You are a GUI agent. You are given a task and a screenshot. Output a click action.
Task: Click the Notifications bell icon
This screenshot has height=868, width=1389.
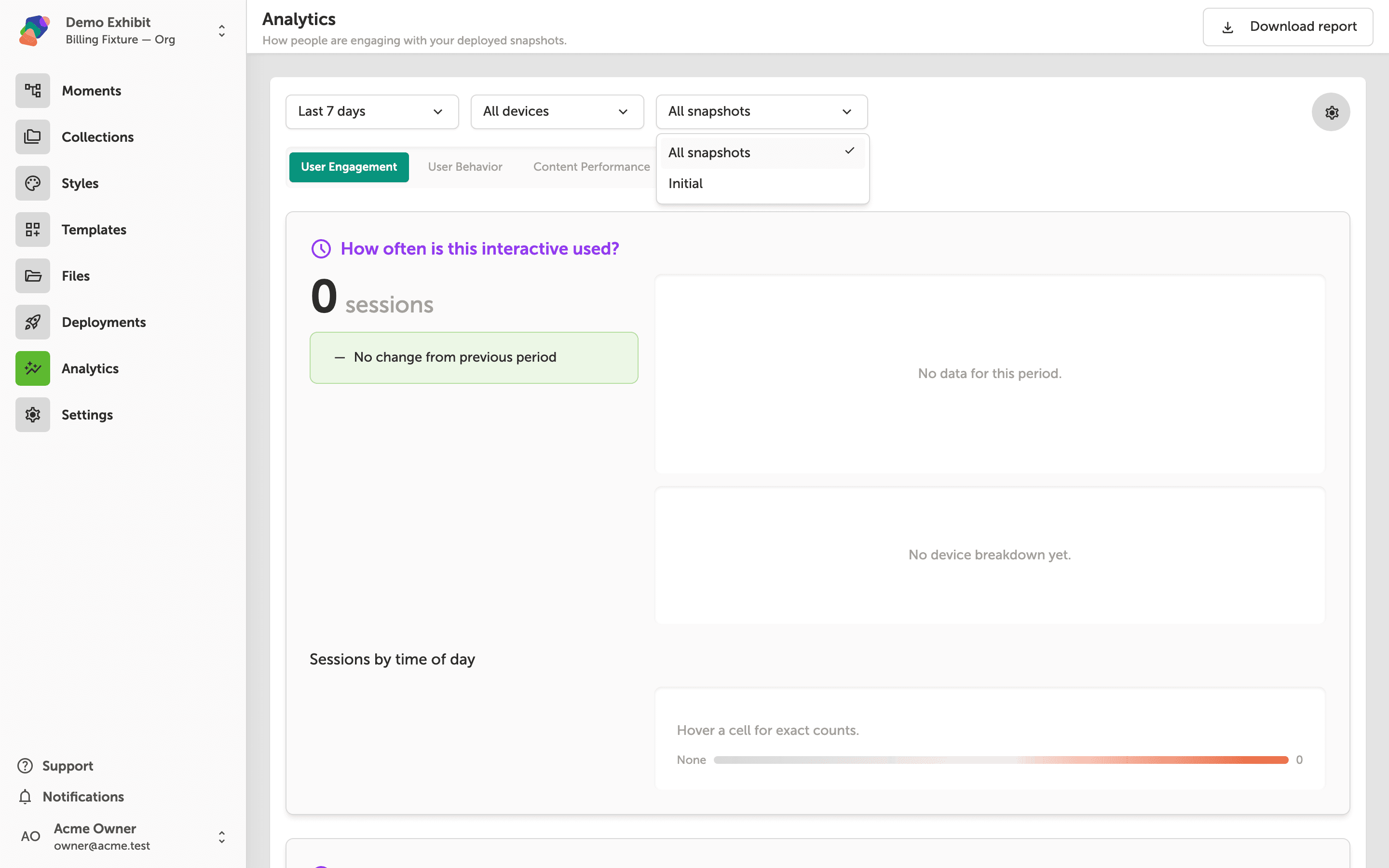25,797
